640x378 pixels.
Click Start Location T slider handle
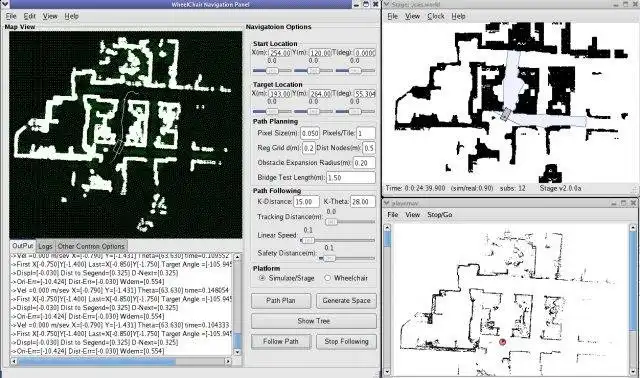pyautogui.click(x=354, y=71)
